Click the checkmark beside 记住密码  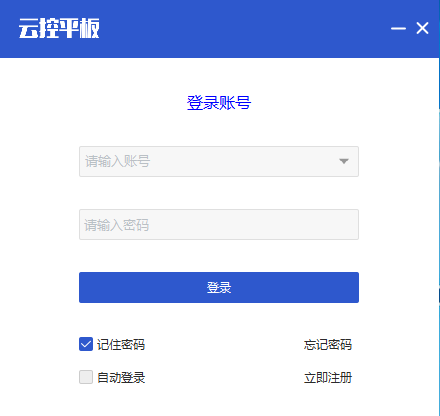click(x=86, y=344)
